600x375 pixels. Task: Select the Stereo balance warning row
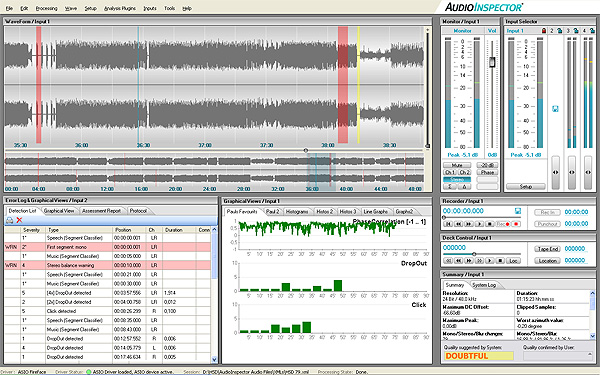point(108,265)
